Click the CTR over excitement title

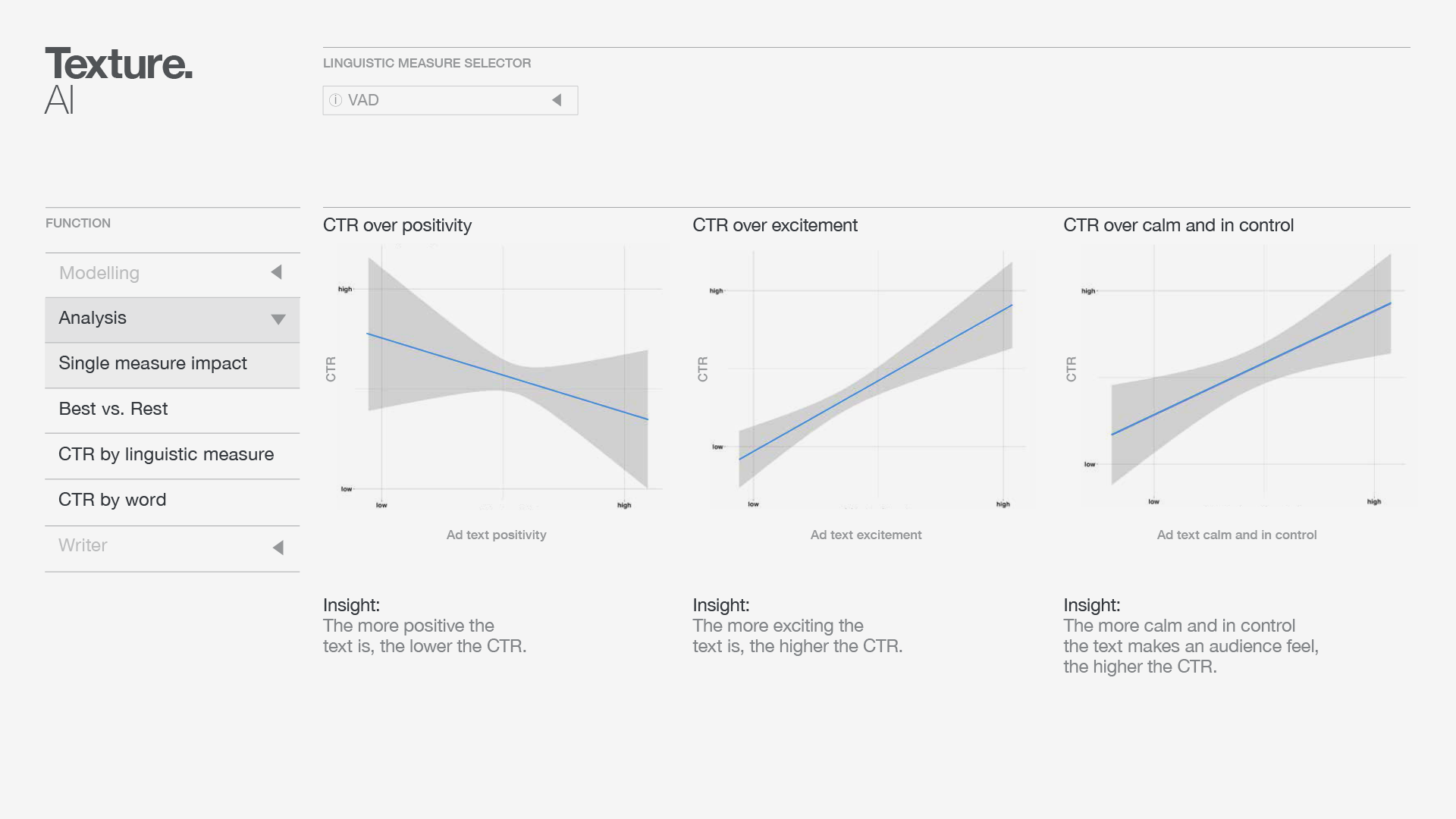775,225
